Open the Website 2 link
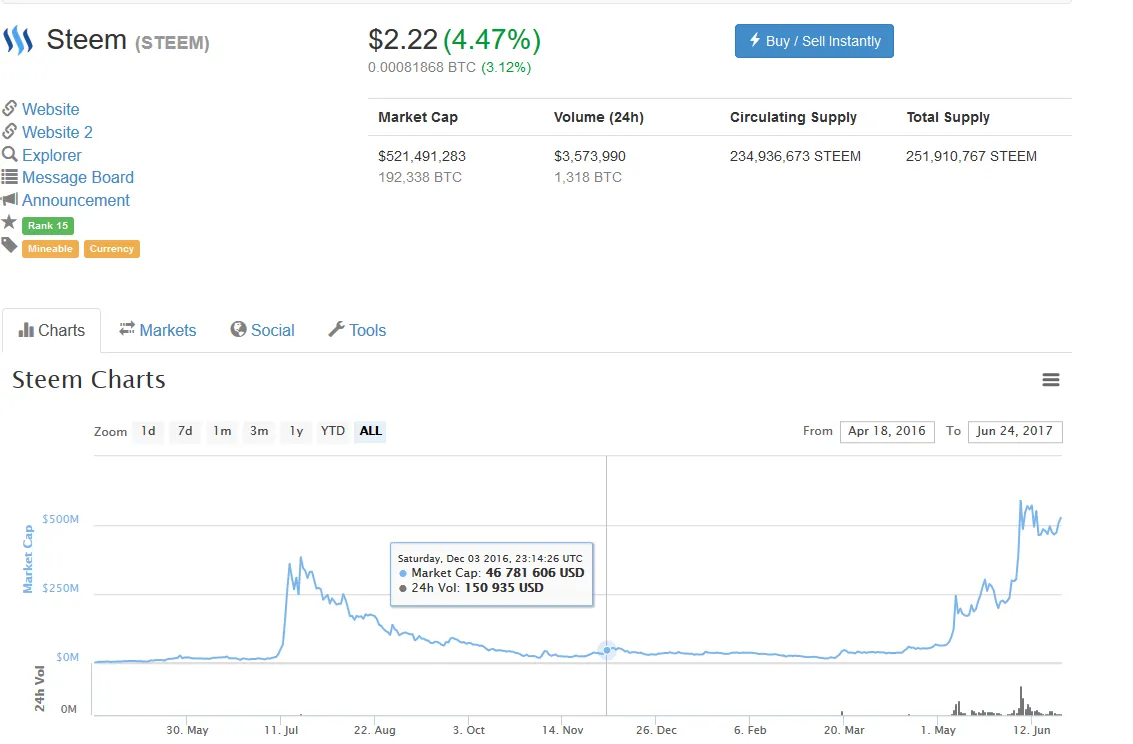1133x744 pixels. tap(57, 132)
